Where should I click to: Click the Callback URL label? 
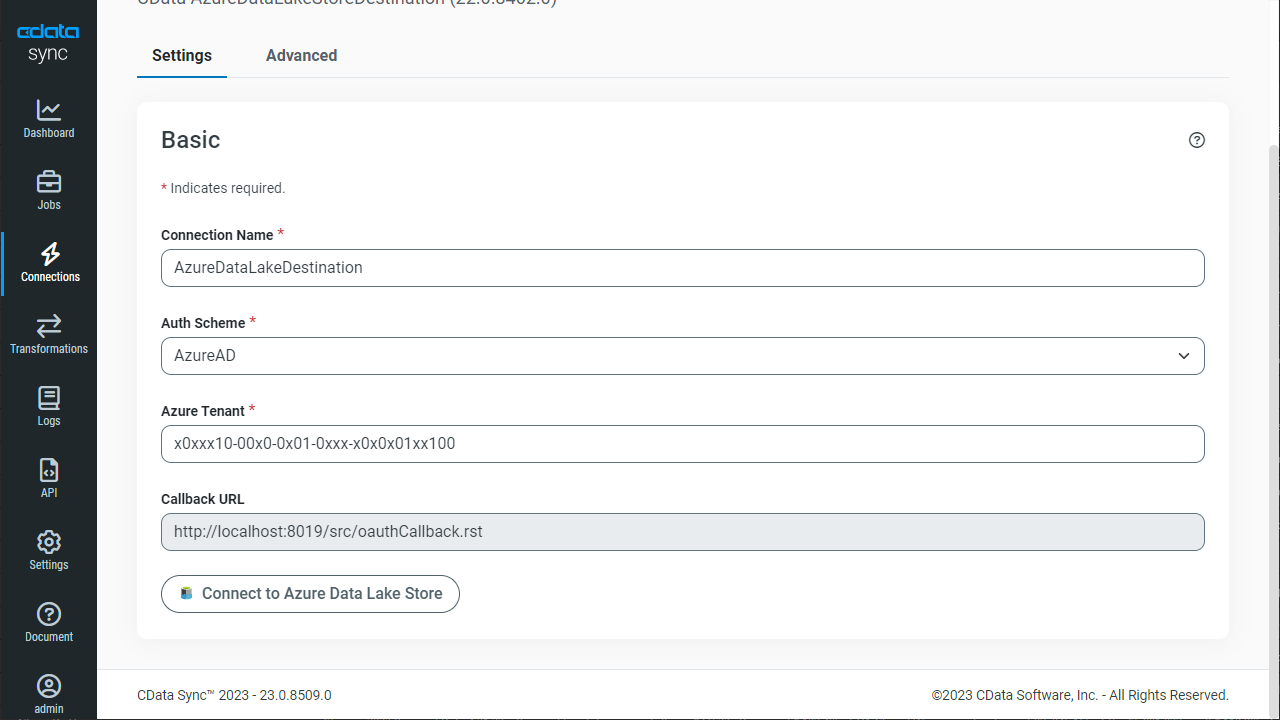pyautogui.click(x=203, y=499)
